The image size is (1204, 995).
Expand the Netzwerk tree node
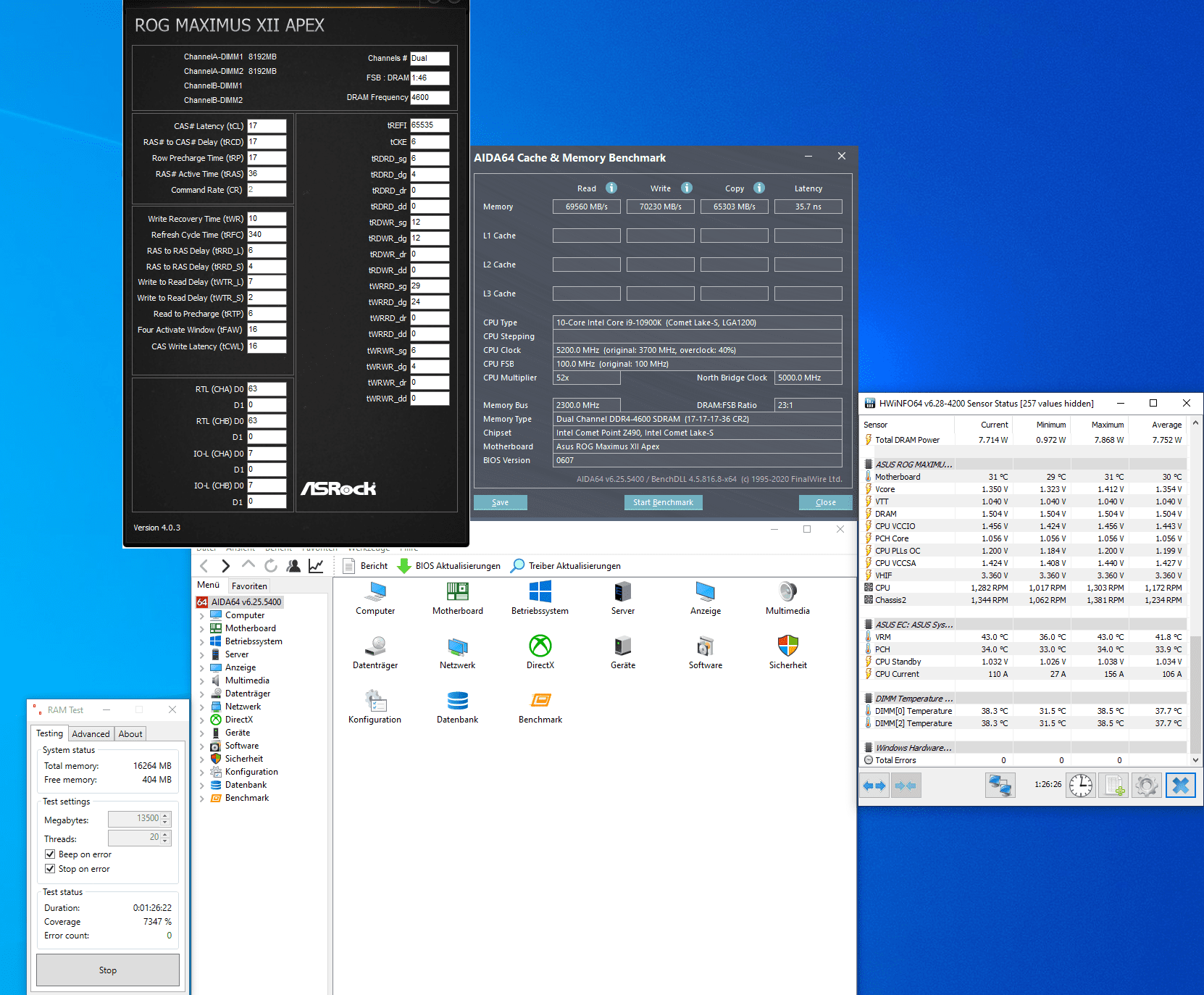pos(202,707)
